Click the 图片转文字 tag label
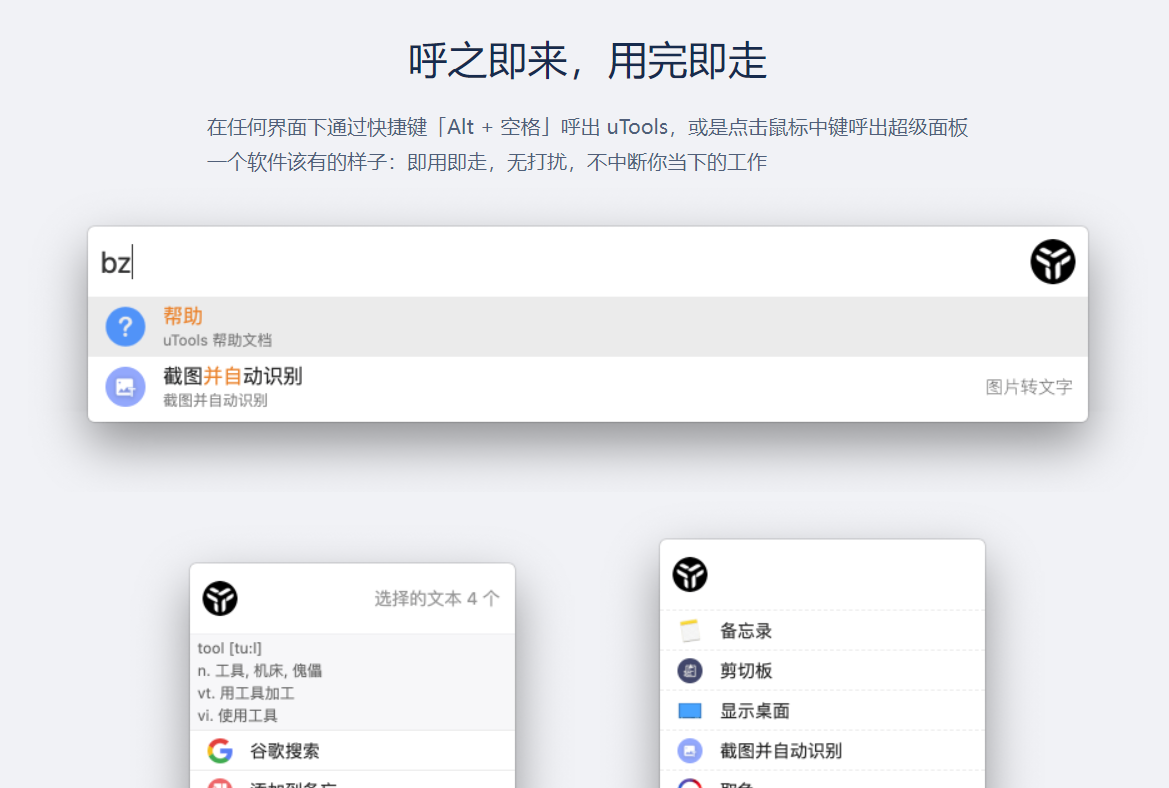The height and width of the screenshot is (788, 1169). 1029,387
